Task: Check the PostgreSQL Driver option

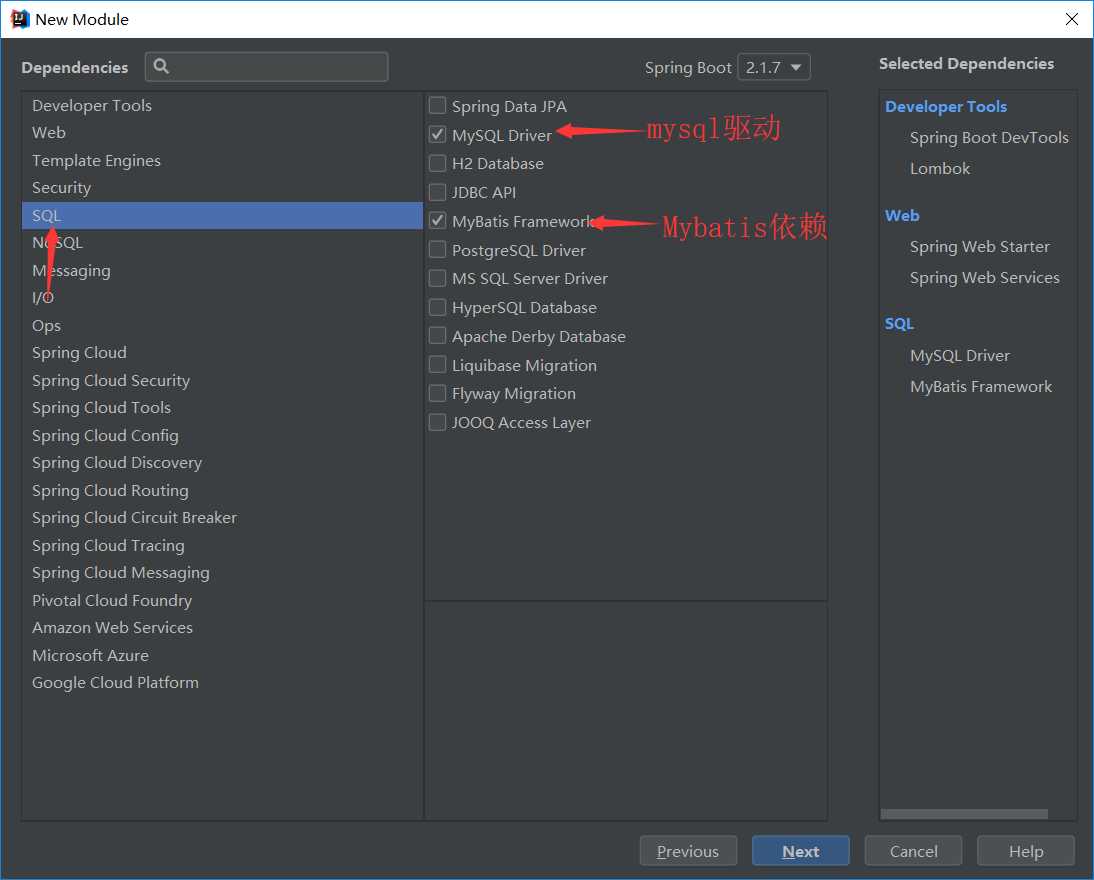Action: click(x=437, y=249)
